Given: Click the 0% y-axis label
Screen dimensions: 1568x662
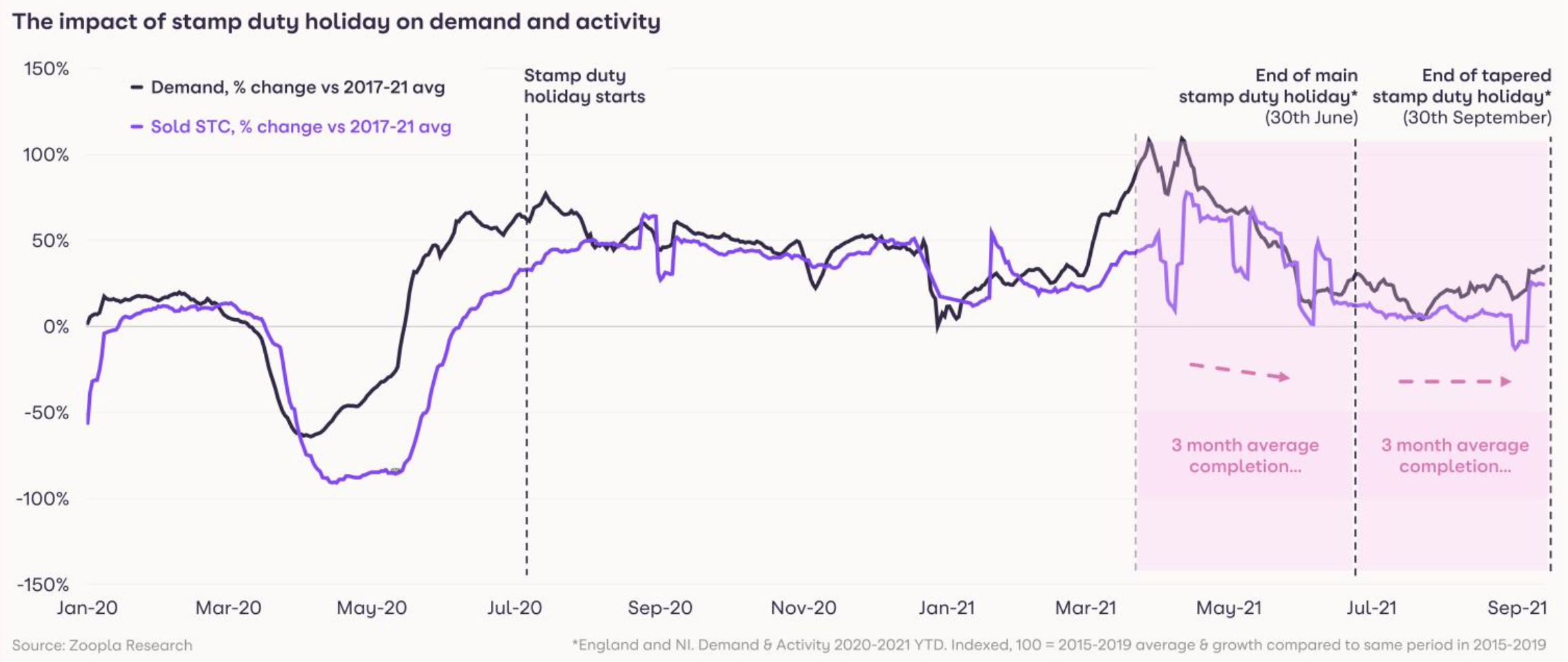Looking at the screenshot, I should coord(56,327).
